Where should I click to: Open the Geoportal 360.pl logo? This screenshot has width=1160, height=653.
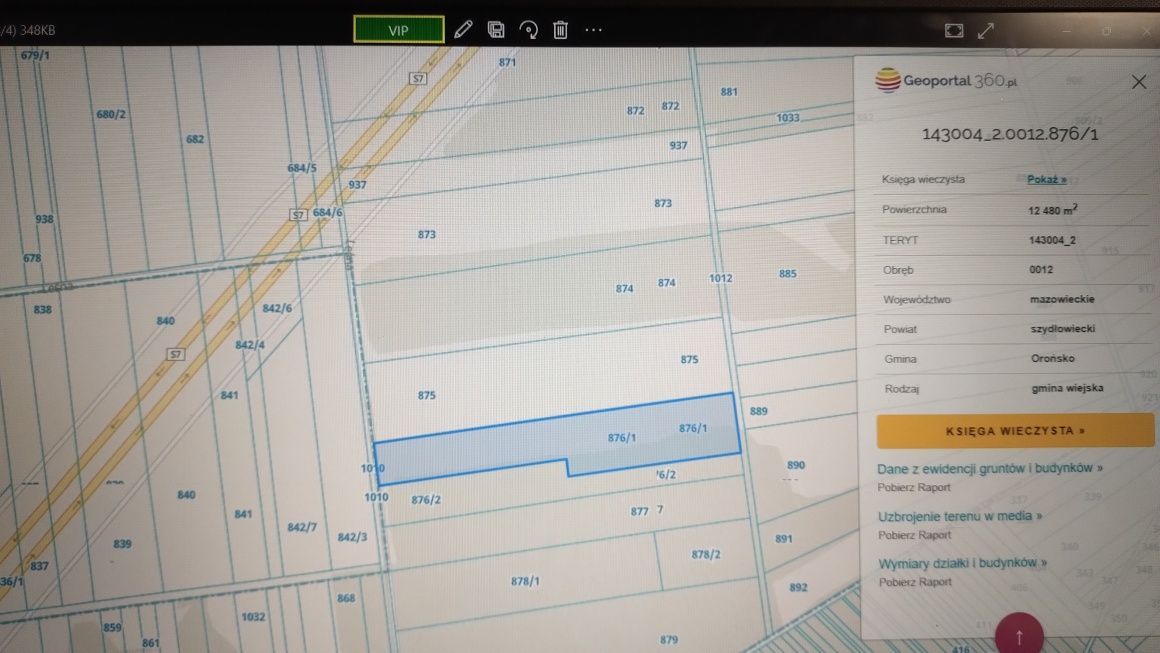pos(946,80)
